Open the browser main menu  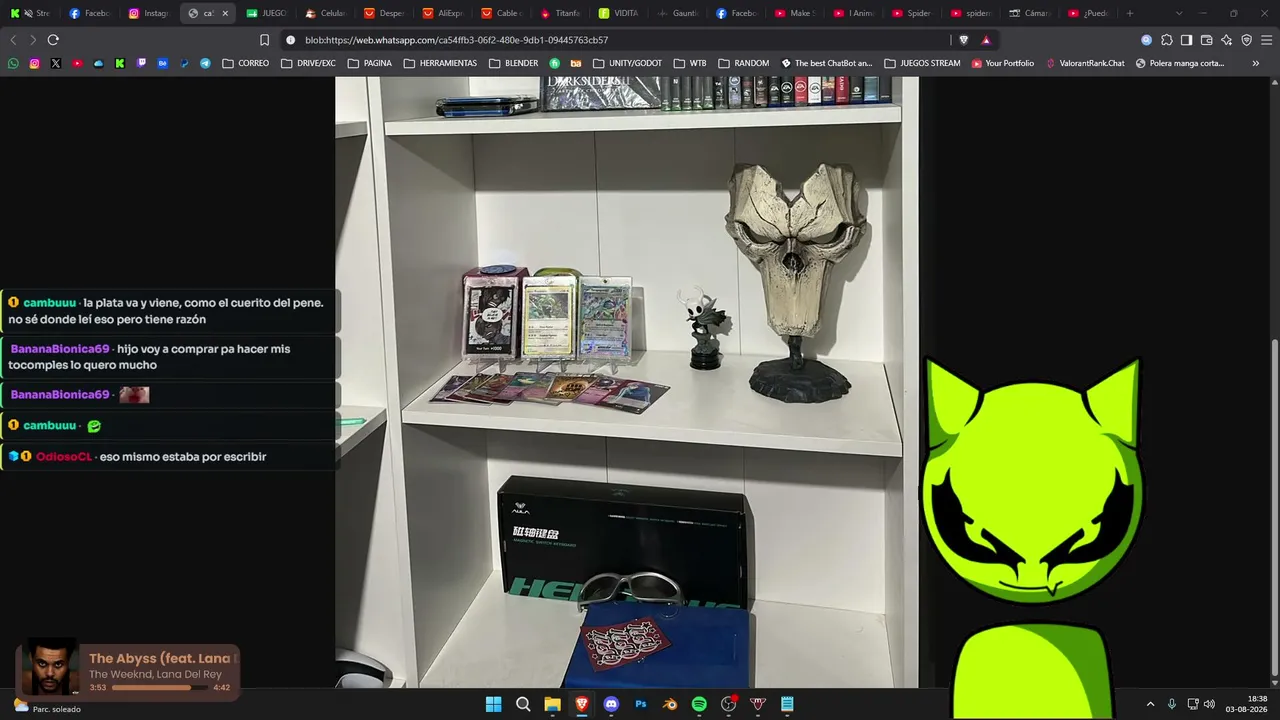tap(1266, 40)
